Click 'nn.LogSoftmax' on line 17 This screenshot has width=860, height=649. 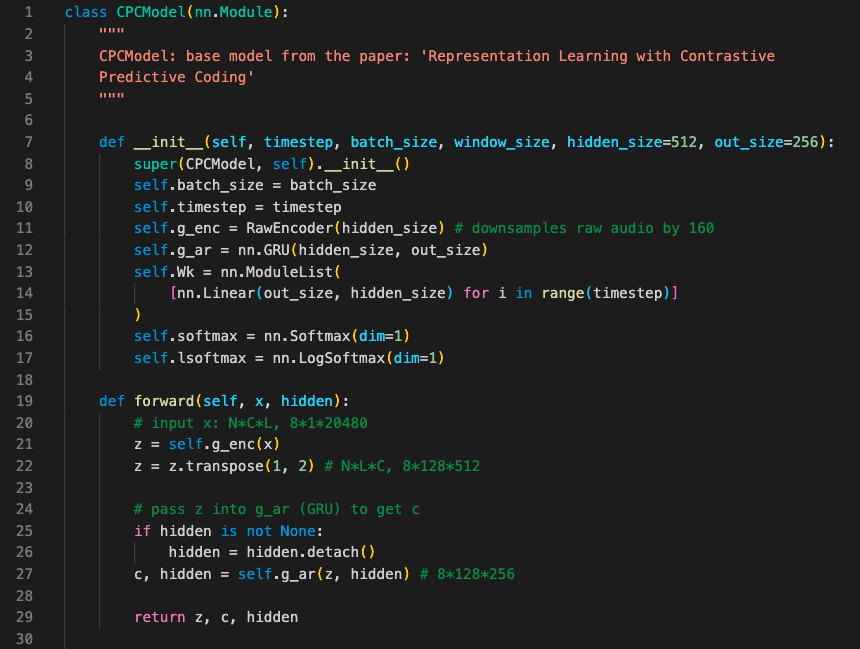pos(329,358)
